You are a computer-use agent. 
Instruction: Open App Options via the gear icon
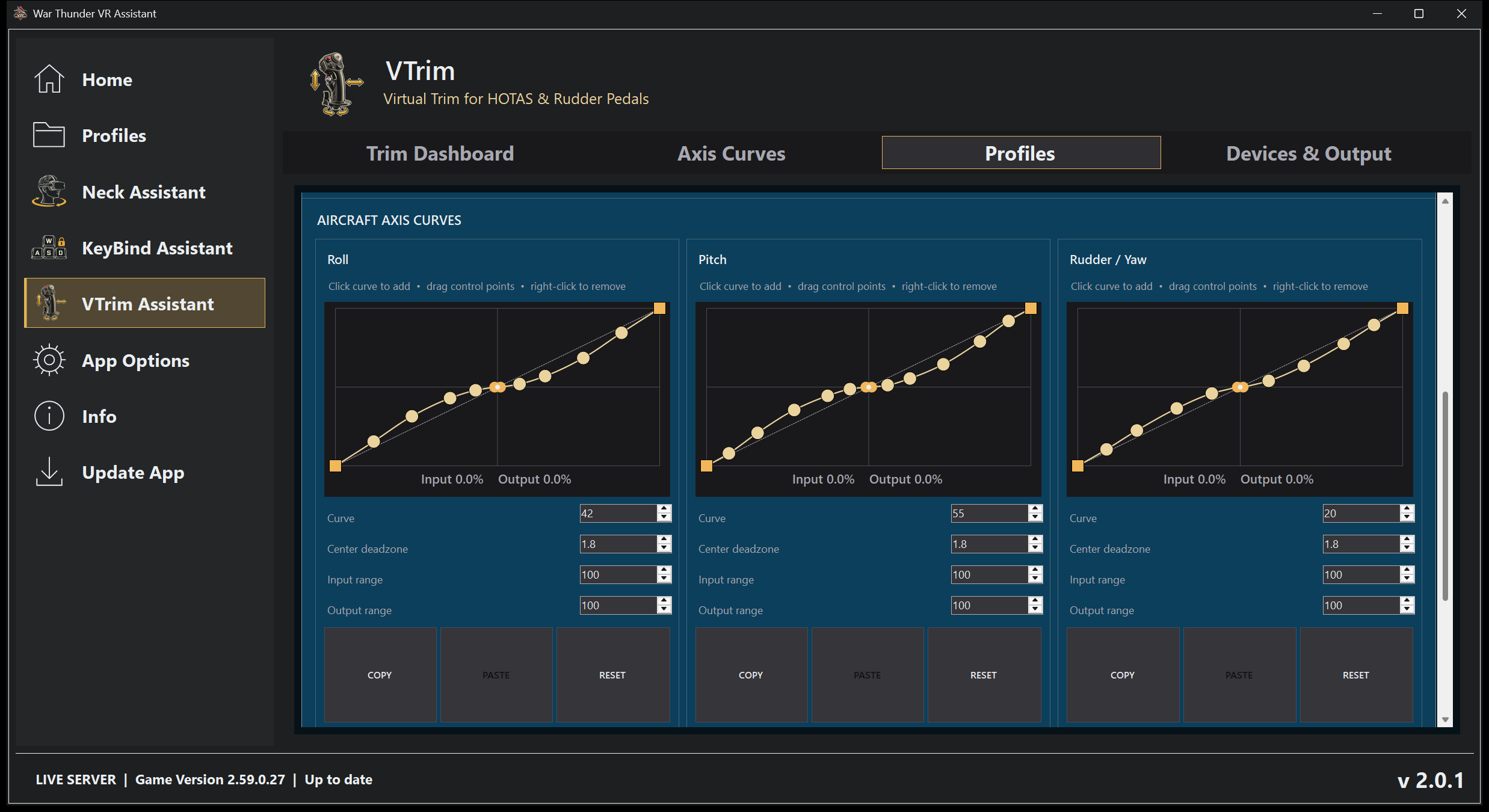pos(49,360)
